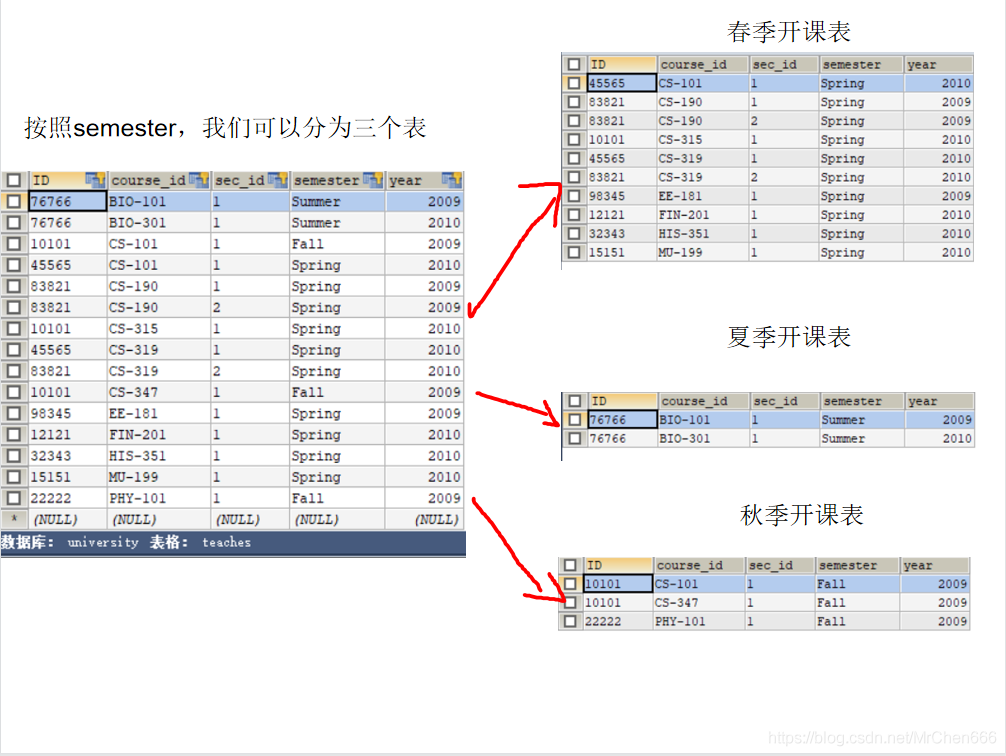This screenshot has width=1006, height=756.
Task: Click the (NULL) year cell in teaches table's new row
Action: pyautogui.click(x=424, y=519)
